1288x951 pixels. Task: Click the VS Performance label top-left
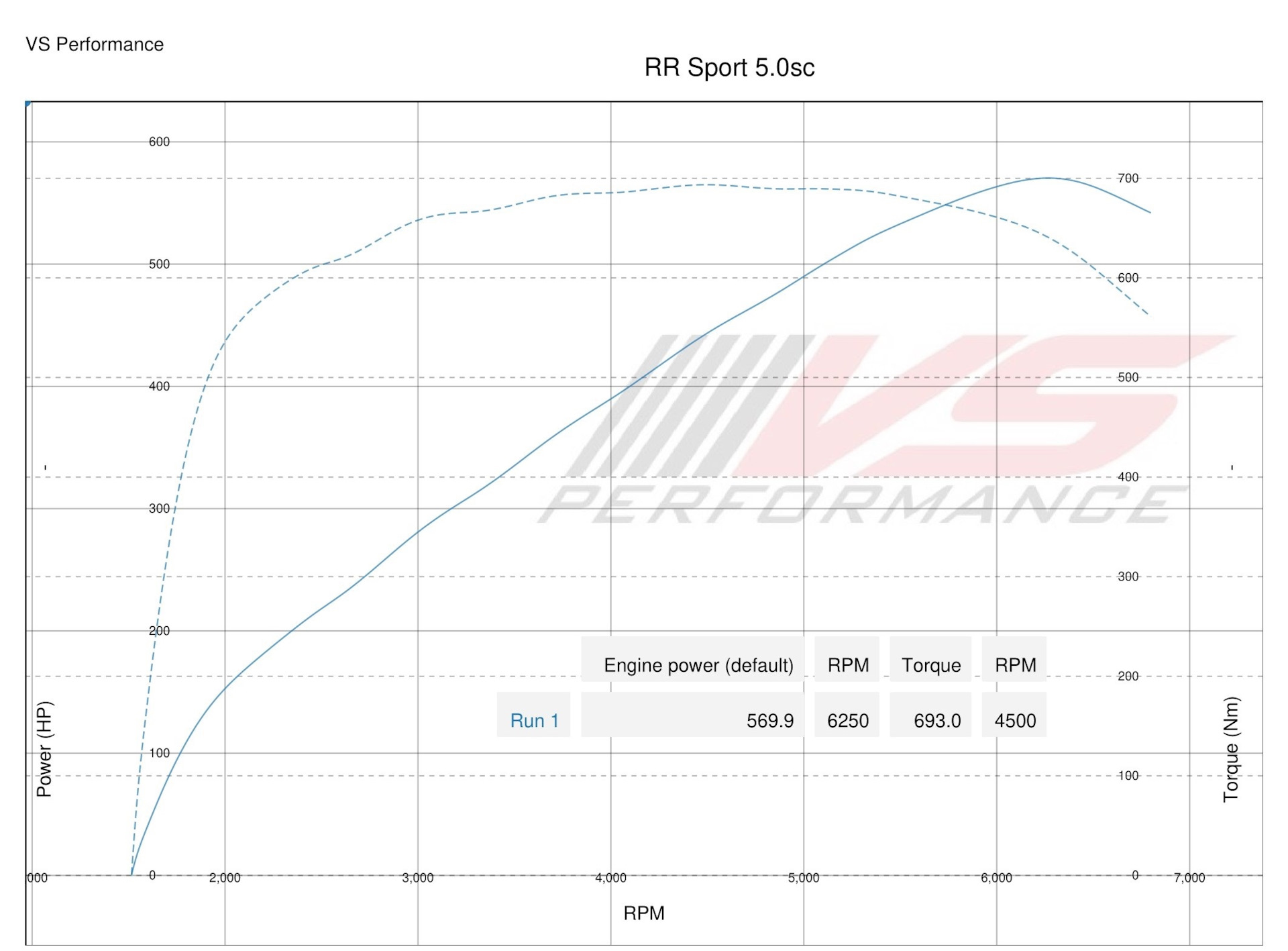pos(94,45)
